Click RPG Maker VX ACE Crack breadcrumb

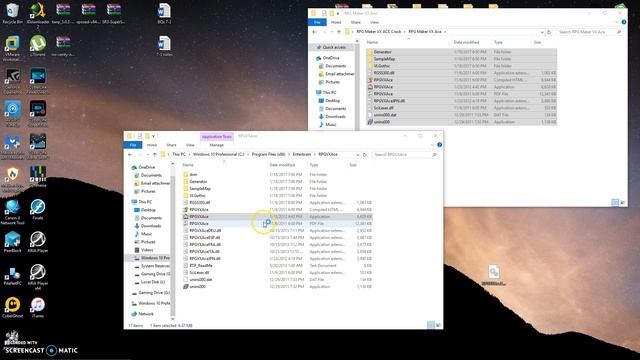click(x=379, y=31)
